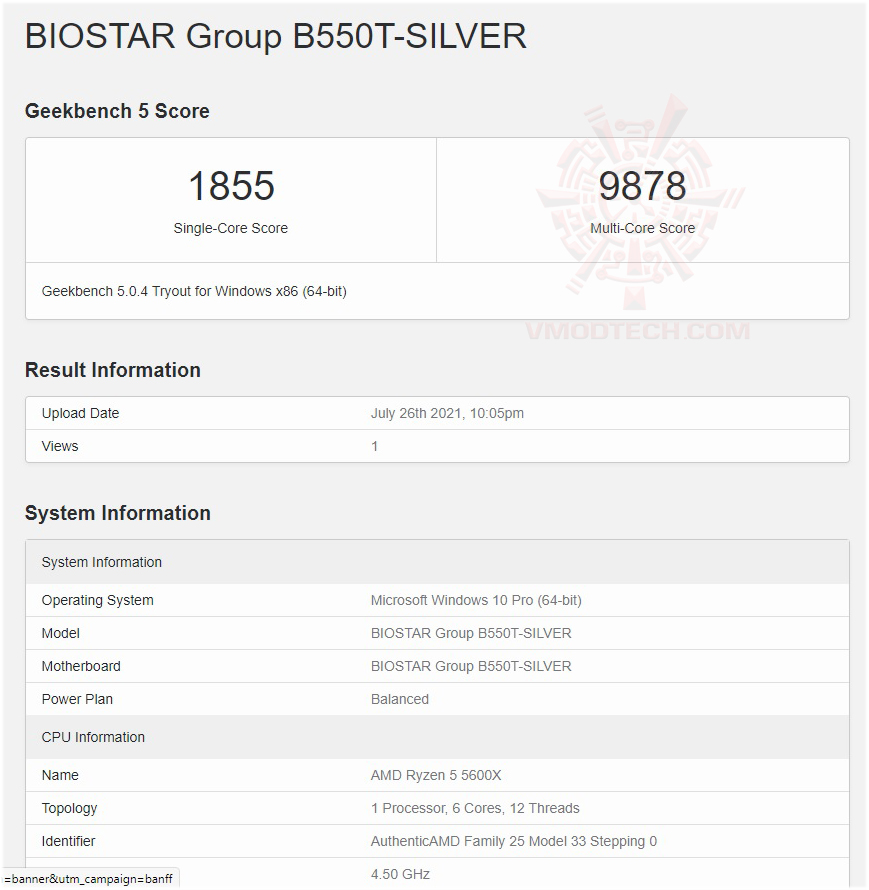869x890 pixels.
Task: Select the Single-Core Score value 1855
Action: point(230,186)
